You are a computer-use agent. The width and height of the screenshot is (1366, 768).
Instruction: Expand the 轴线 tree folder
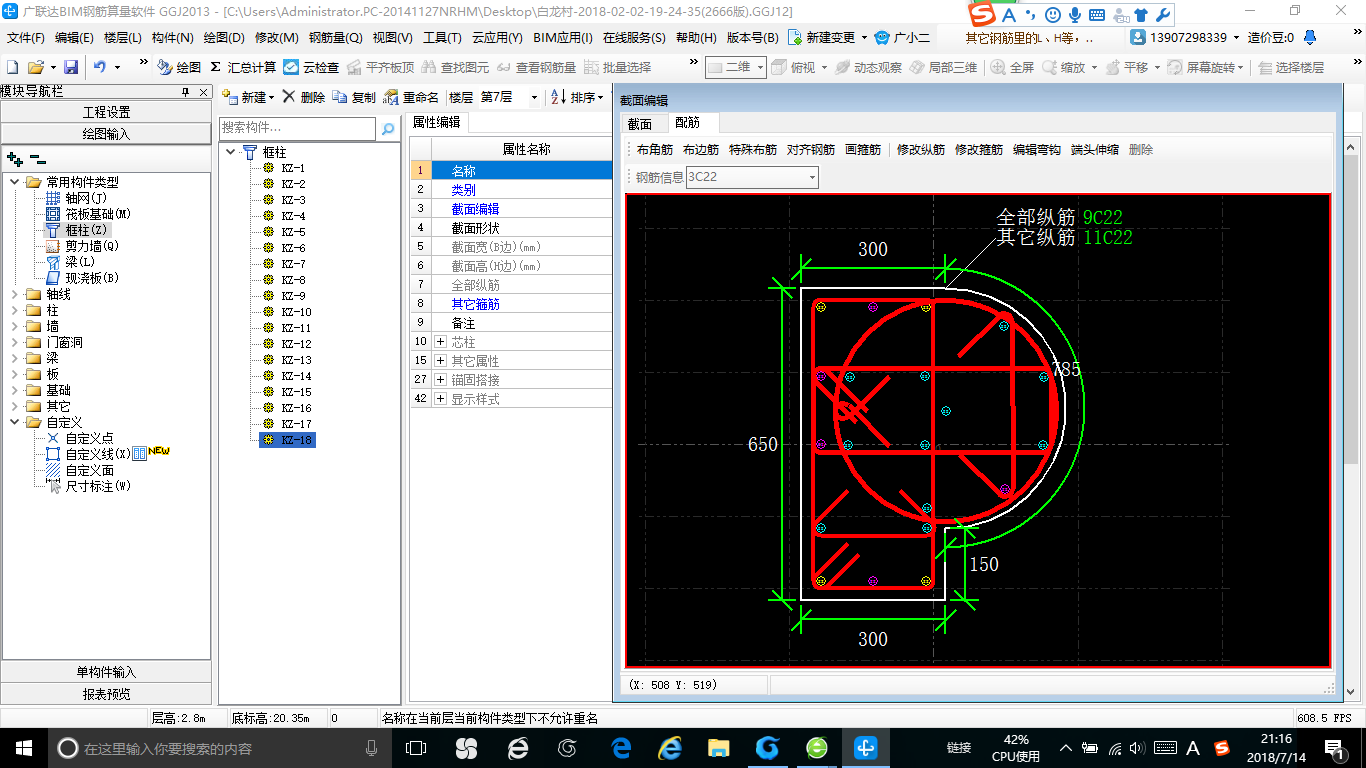14,294
